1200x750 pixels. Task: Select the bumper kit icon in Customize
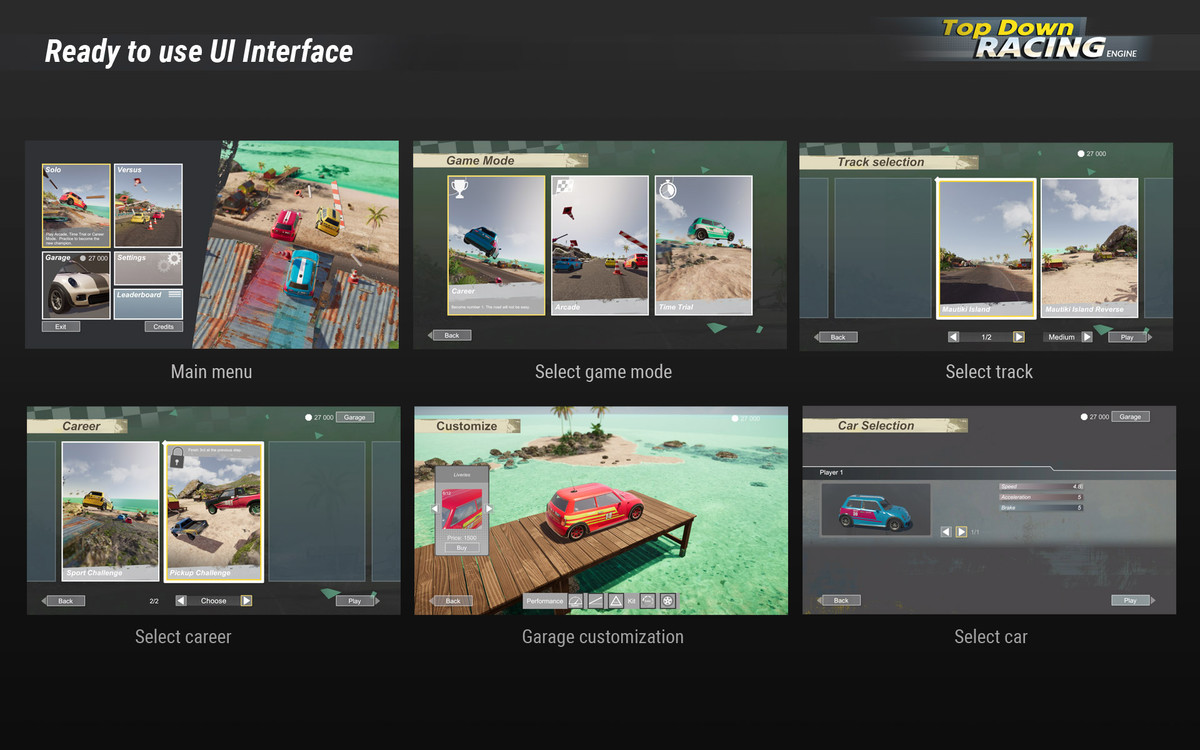(x=648, y=601)
